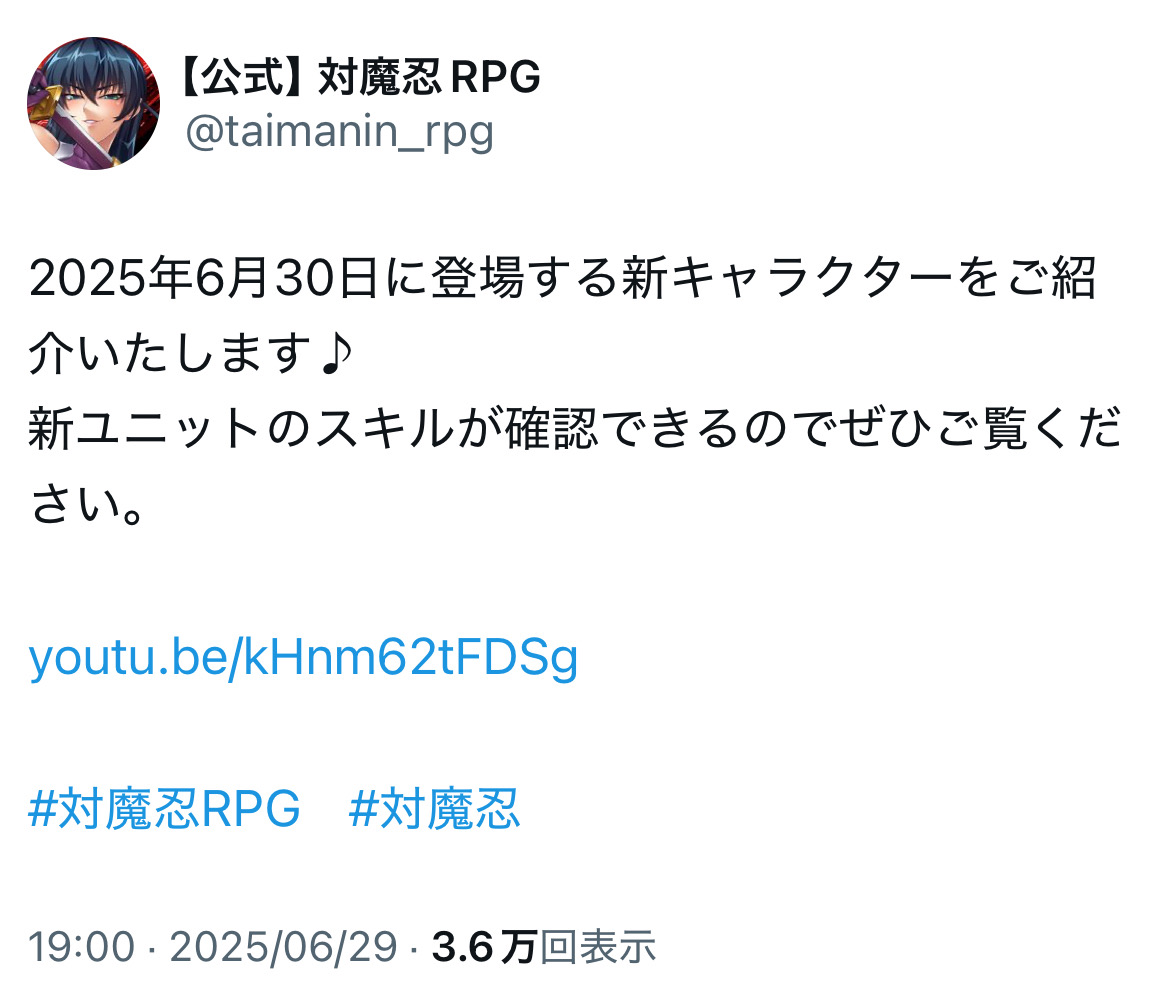Click the 2025年6月30日 text in the tweet
This screenshot has height=992, width=1170.
[203, 278]
